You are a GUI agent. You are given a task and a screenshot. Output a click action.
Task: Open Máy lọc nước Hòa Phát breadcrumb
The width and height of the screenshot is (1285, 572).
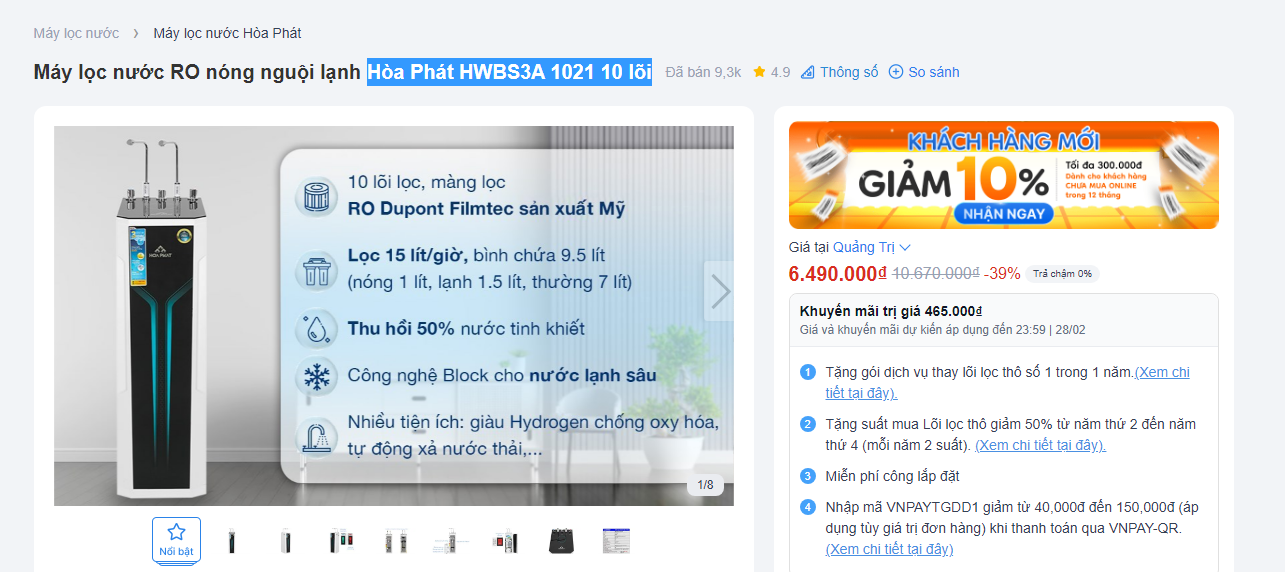tap(227, 33)
